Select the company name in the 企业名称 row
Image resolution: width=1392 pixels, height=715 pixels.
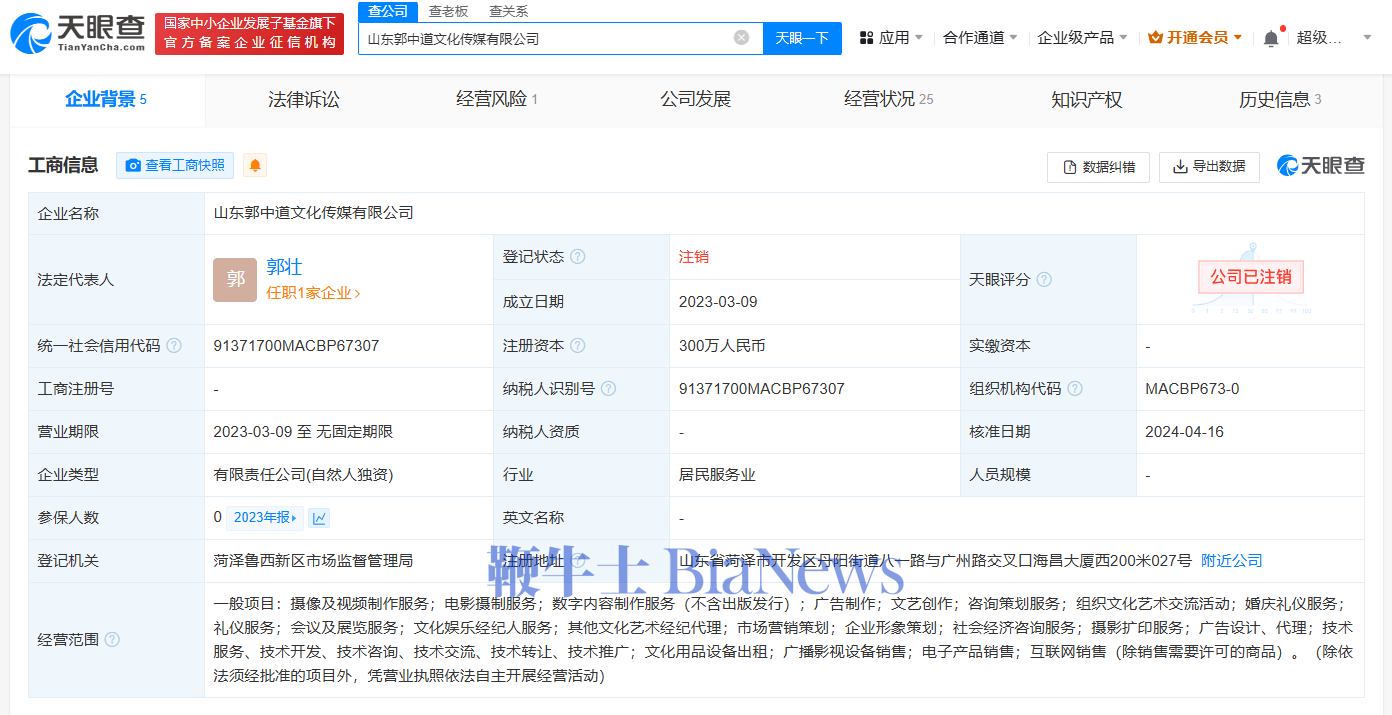point(313,213)
